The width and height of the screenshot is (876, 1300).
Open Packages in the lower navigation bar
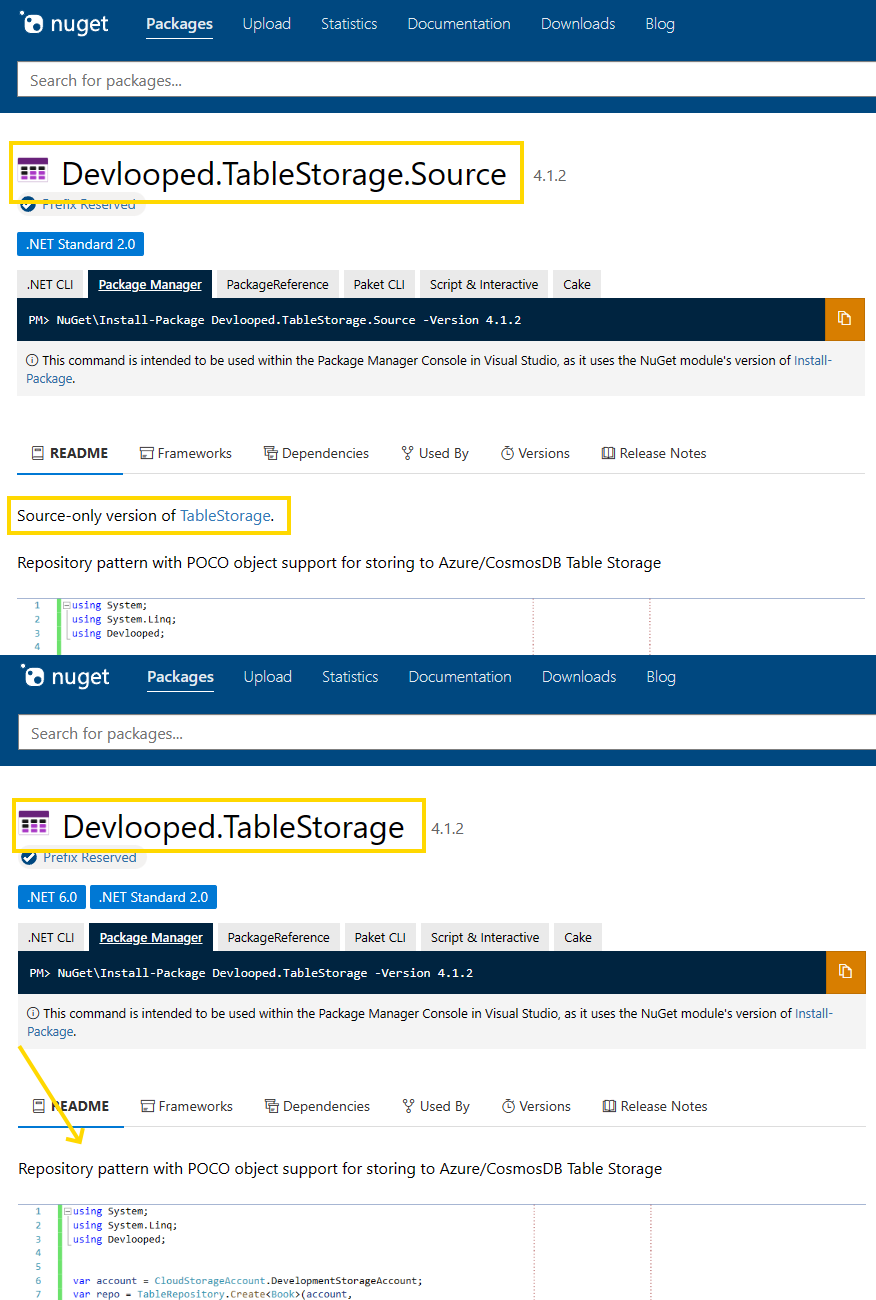tap(180, 677)
